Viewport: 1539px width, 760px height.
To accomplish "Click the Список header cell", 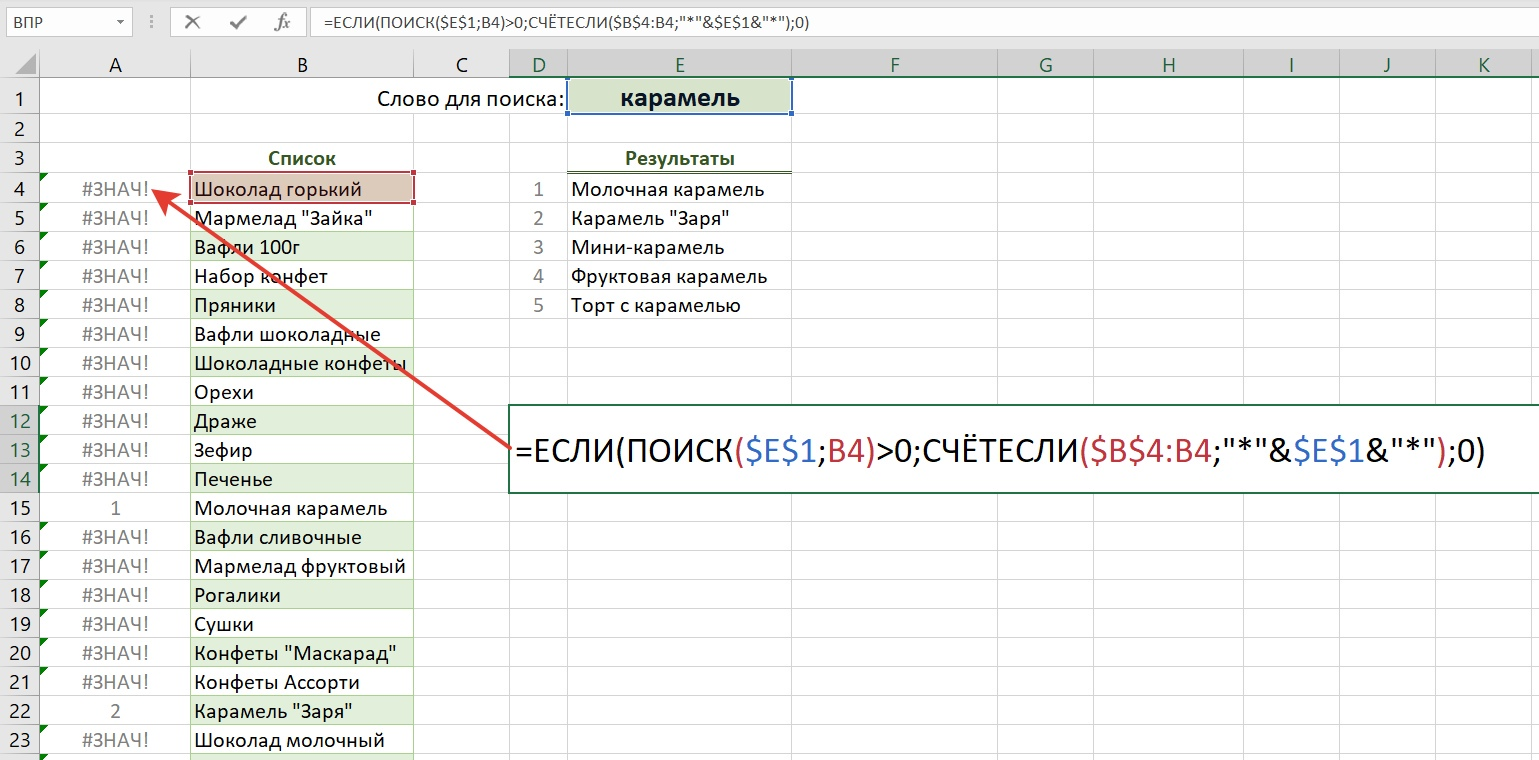I will [x=301, y=158].
